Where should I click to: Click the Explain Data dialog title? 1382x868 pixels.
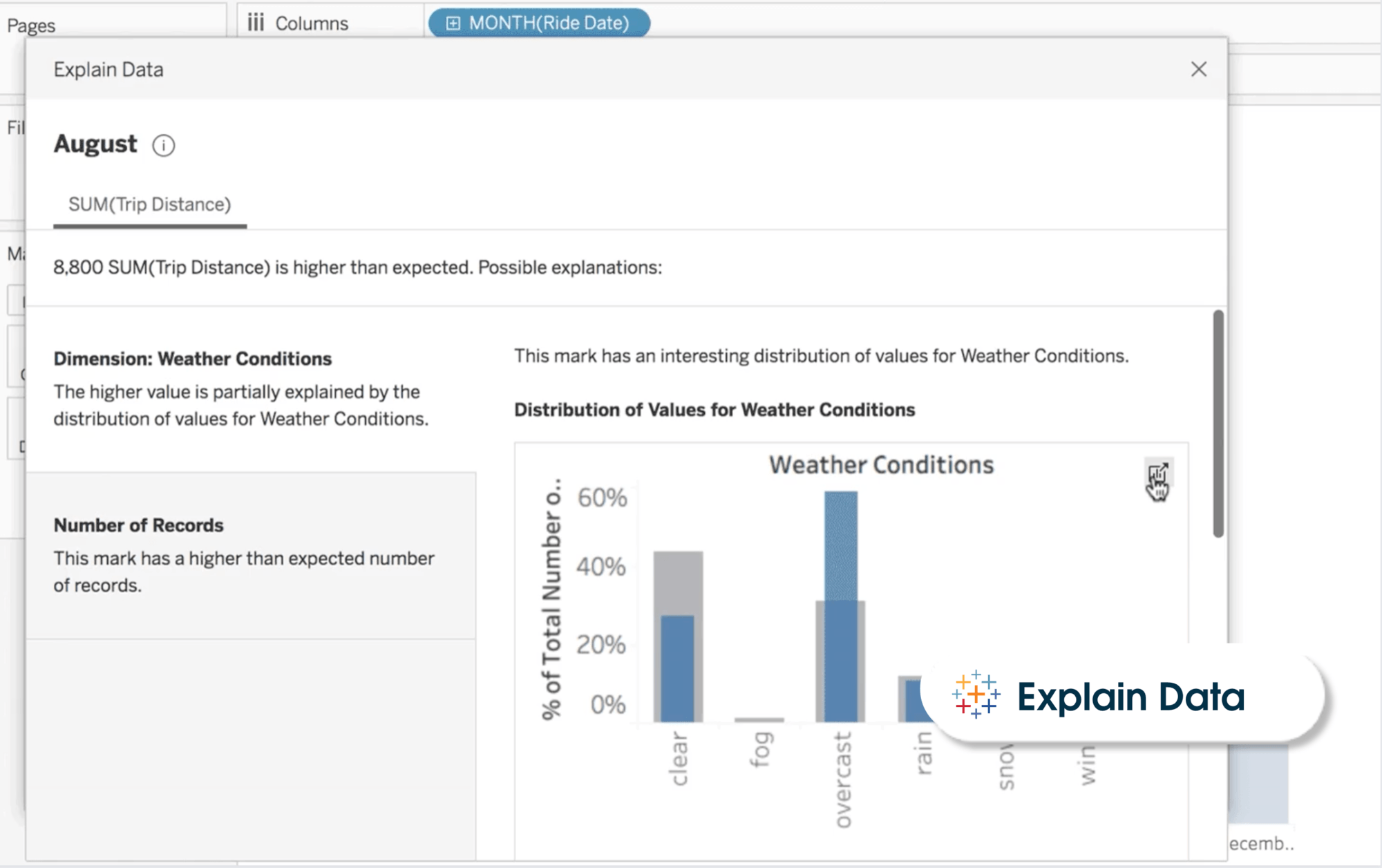[108, 70]
